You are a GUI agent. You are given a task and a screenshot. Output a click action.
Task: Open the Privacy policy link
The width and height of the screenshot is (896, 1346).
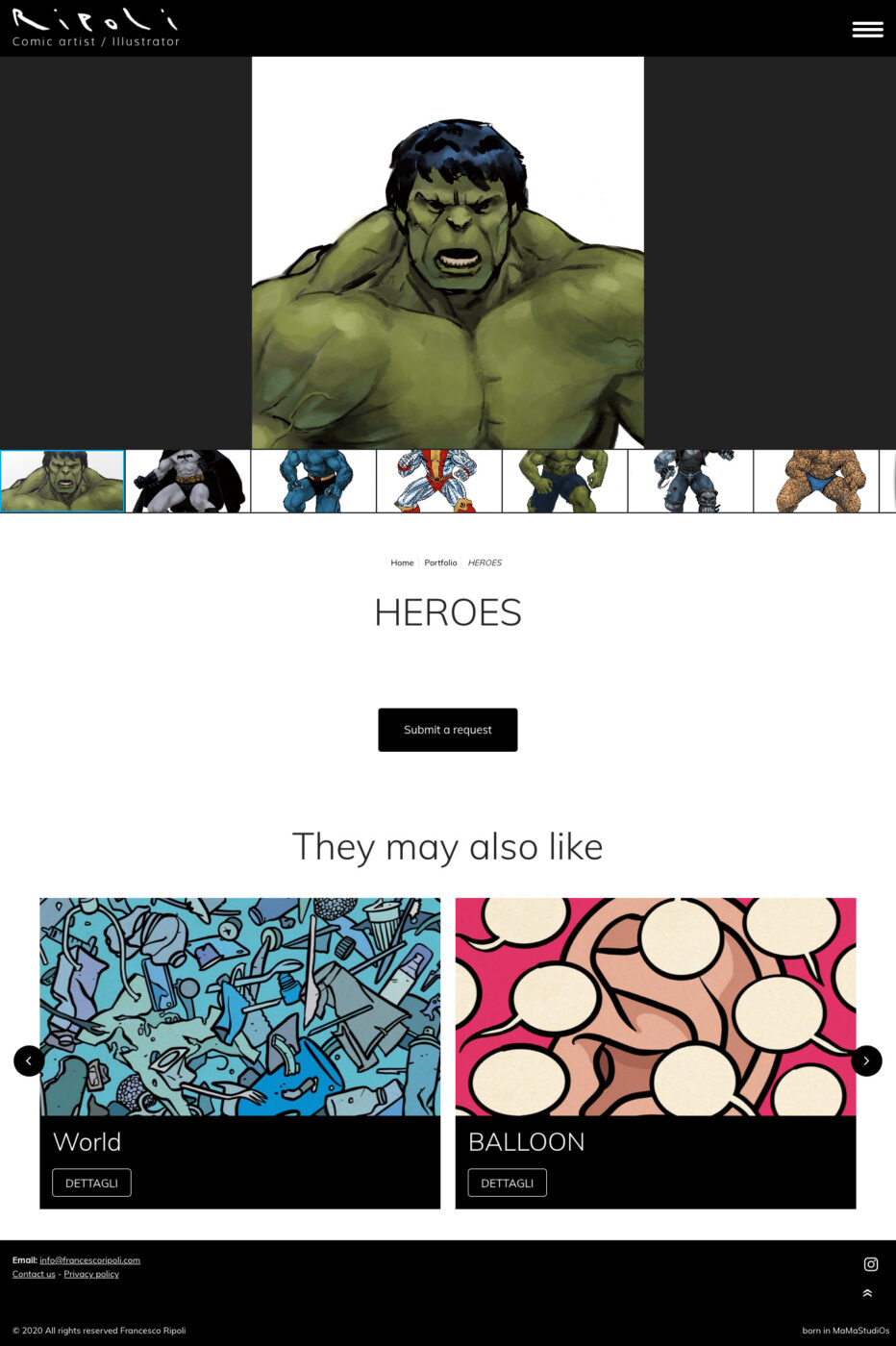pos(91,1274)
